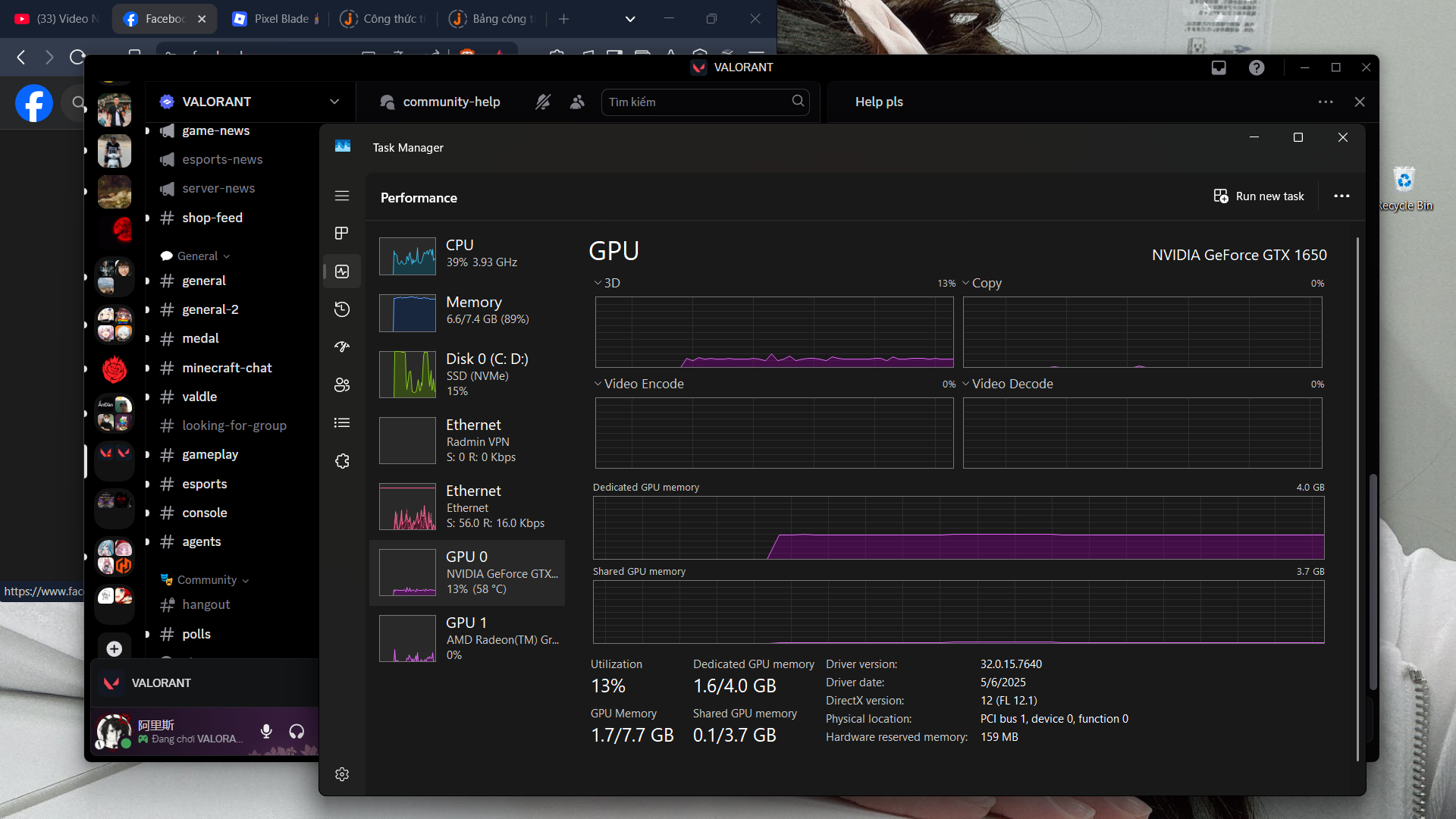This screenshot has height=819, width=1456.
Task: Select the GPU 1 AMD Radeon entry
Action: click(468, 638)
